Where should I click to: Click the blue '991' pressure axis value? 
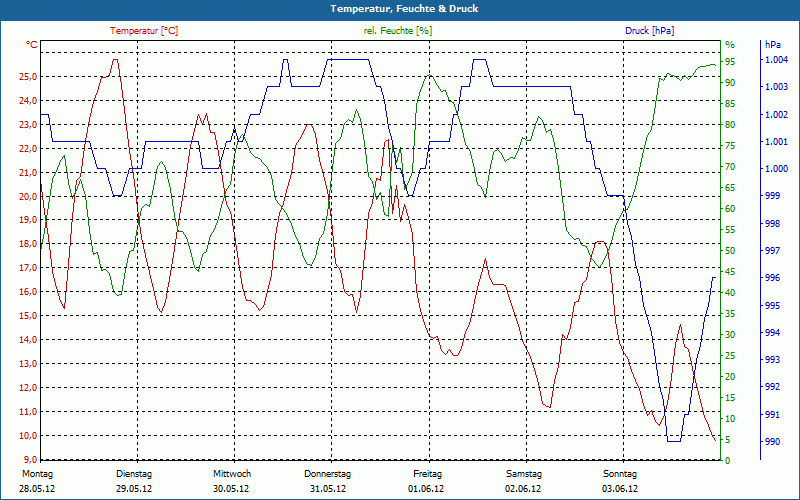point(772,415)
